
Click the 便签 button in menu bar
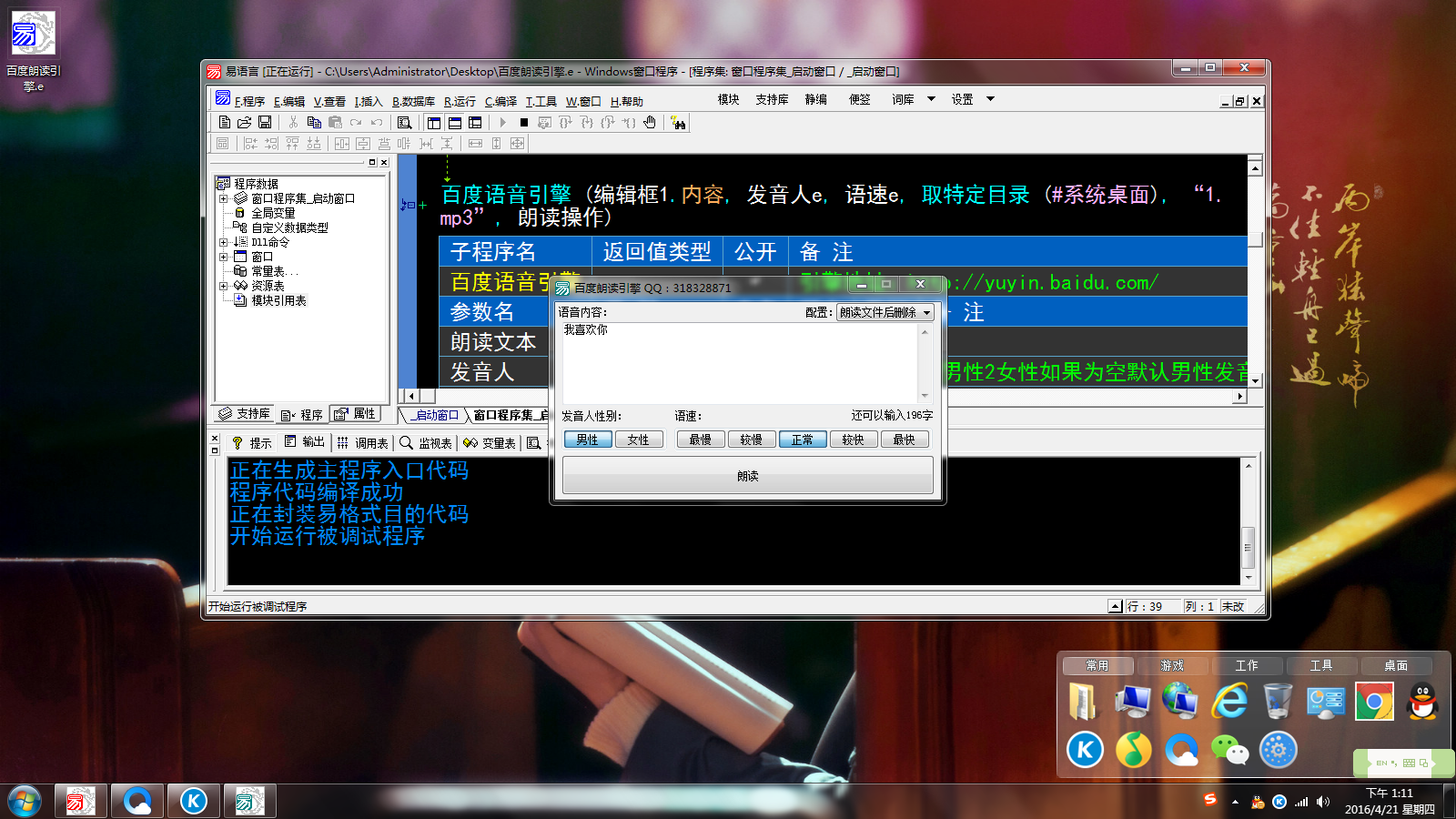[x=860, y=99]
